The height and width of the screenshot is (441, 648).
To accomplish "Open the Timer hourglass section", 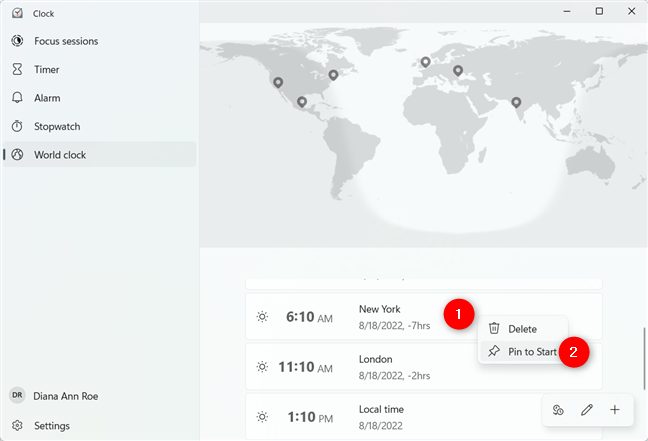I will point(47,70).
